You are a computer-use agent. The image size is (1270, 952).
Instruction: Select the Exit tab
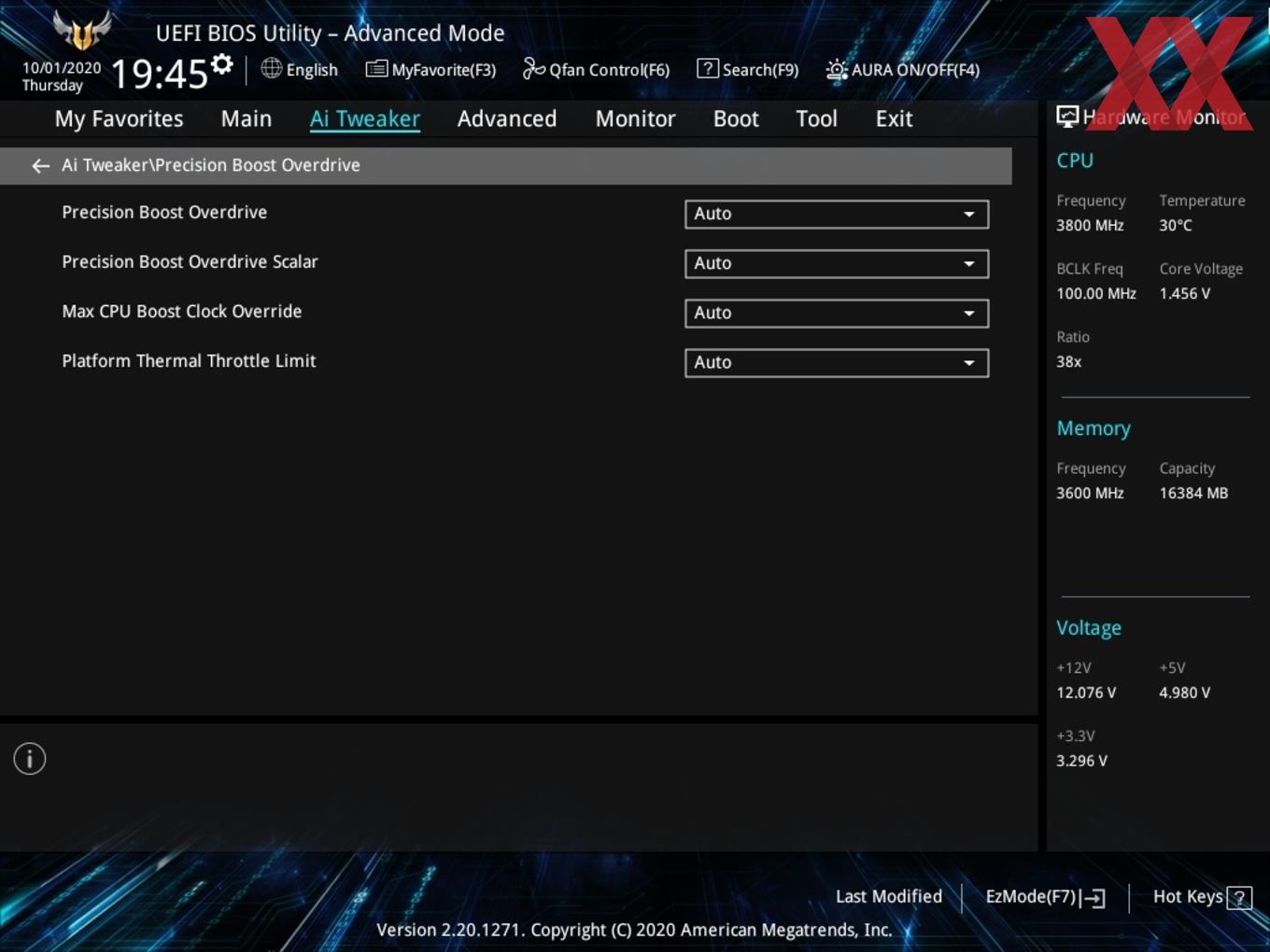[x=894, y=119]
